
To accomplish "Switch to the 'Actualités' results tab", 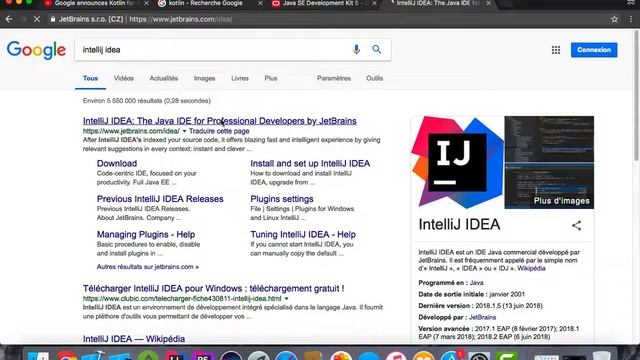I will pyautogui.click(x=164, y=78).
